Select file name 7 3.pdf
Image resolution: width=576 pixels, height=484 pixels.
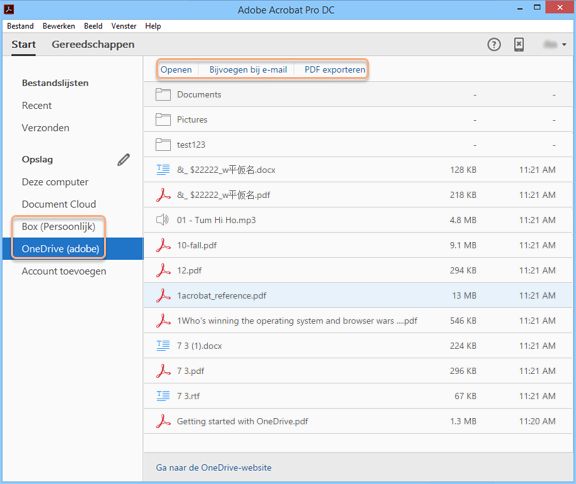pyautogui.click(x=190, y=371)
